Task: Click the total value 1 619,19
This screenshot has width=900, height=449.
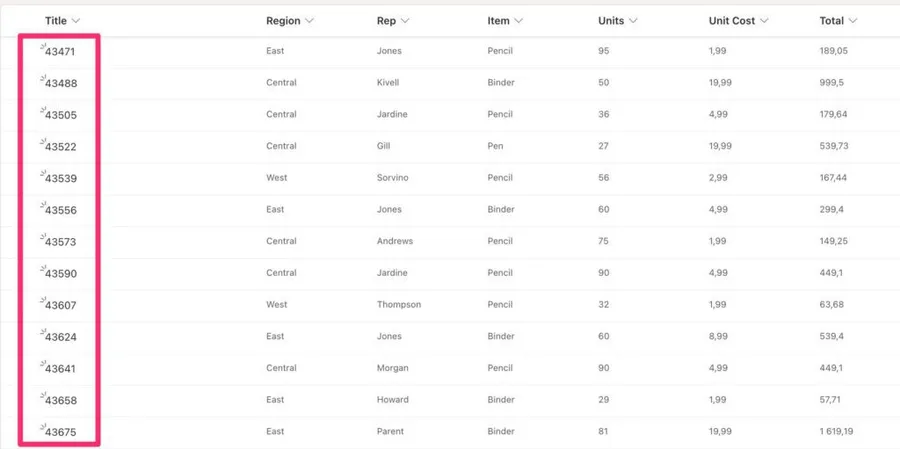Action: [842, 432]
